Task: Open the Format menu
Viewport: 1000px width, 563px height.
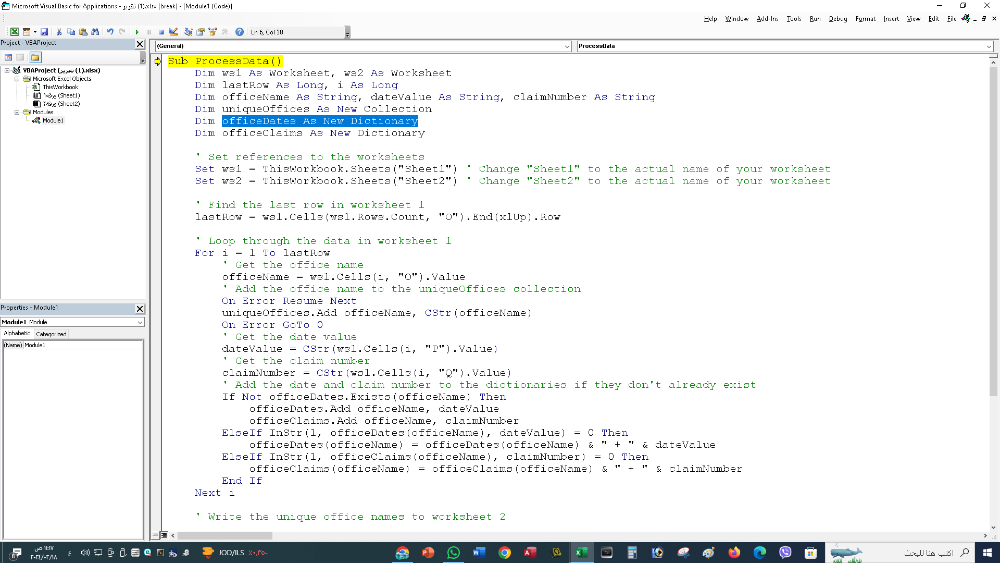Action: click(x=865, y=19)
